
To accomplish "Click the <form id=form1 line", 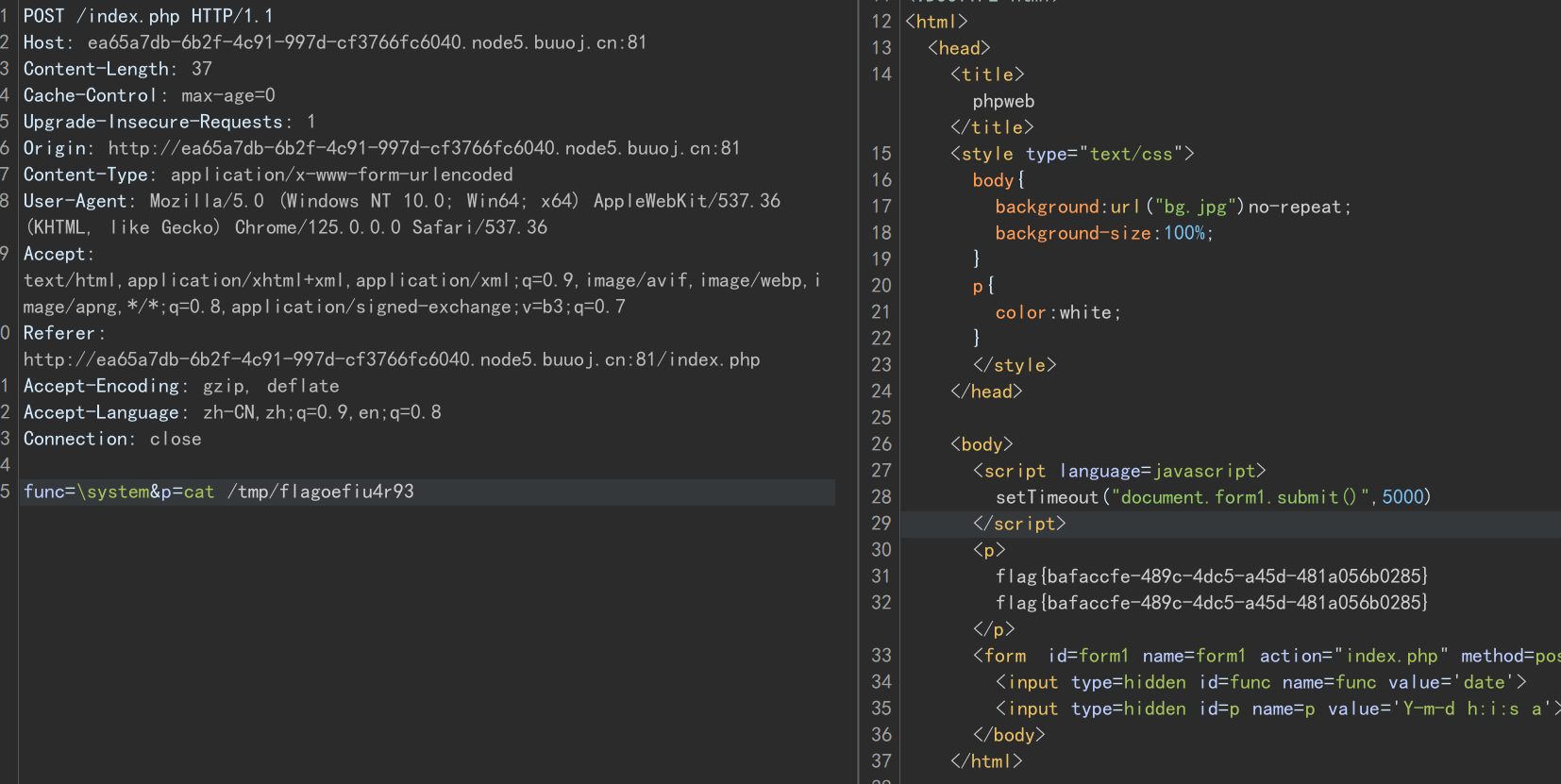I will point(1267,655).
